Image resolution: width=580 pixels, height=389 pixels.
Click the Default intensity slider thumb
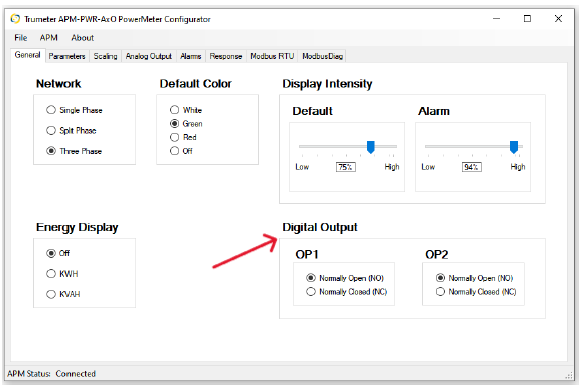371,147
